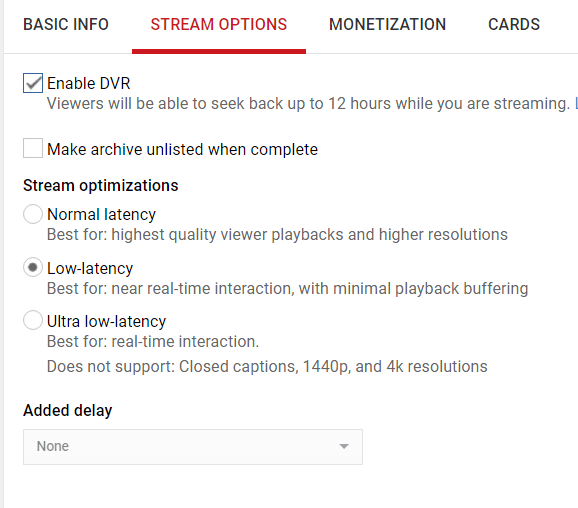Image resolution: width=578 pixels, height=508 pixels.
Task: Click the None value in delay selector
Action: (x=53, y=446)
